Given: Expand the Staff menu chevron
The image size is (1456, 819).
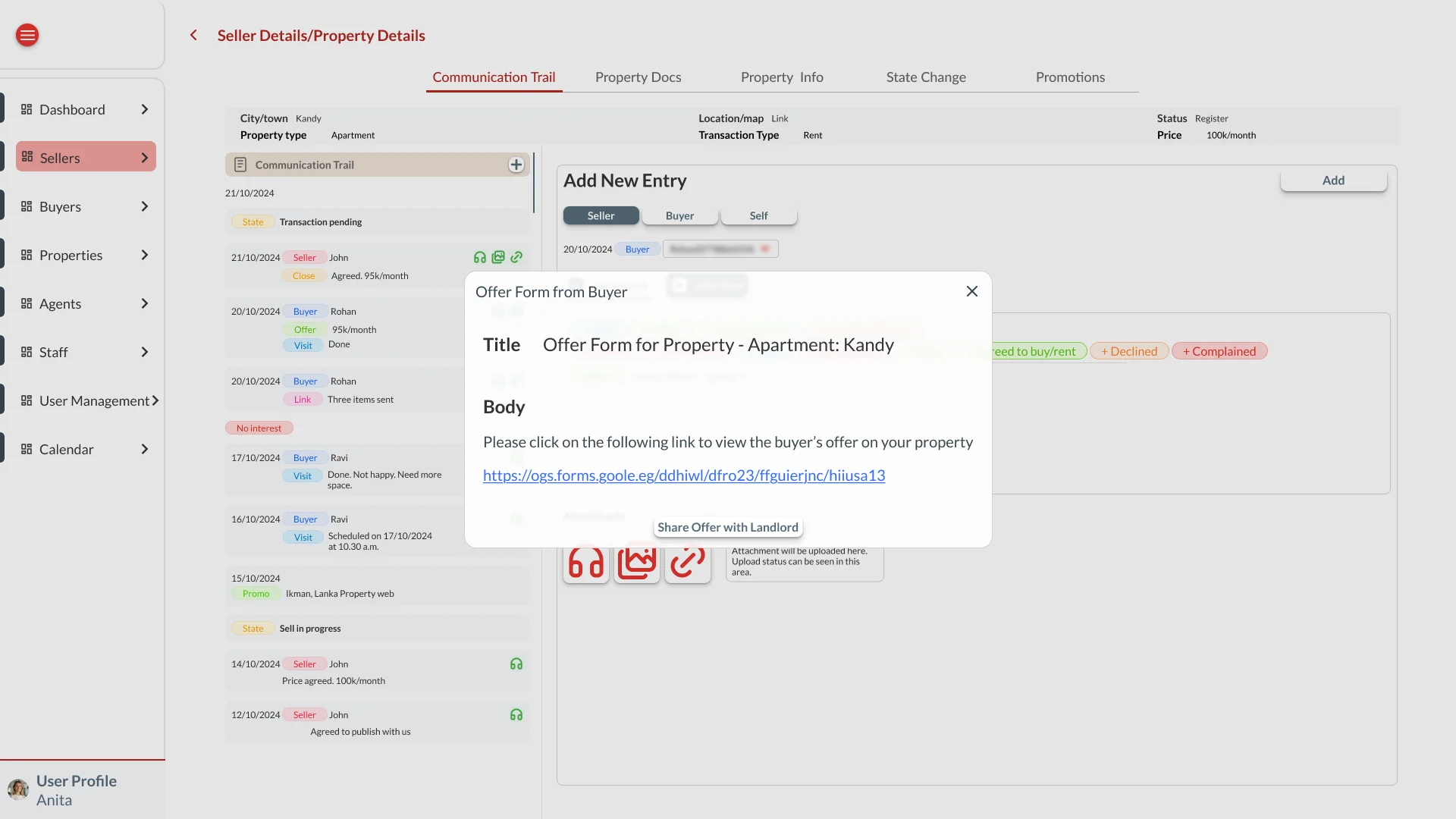Looking at the screenshot, I should (145, 352).
